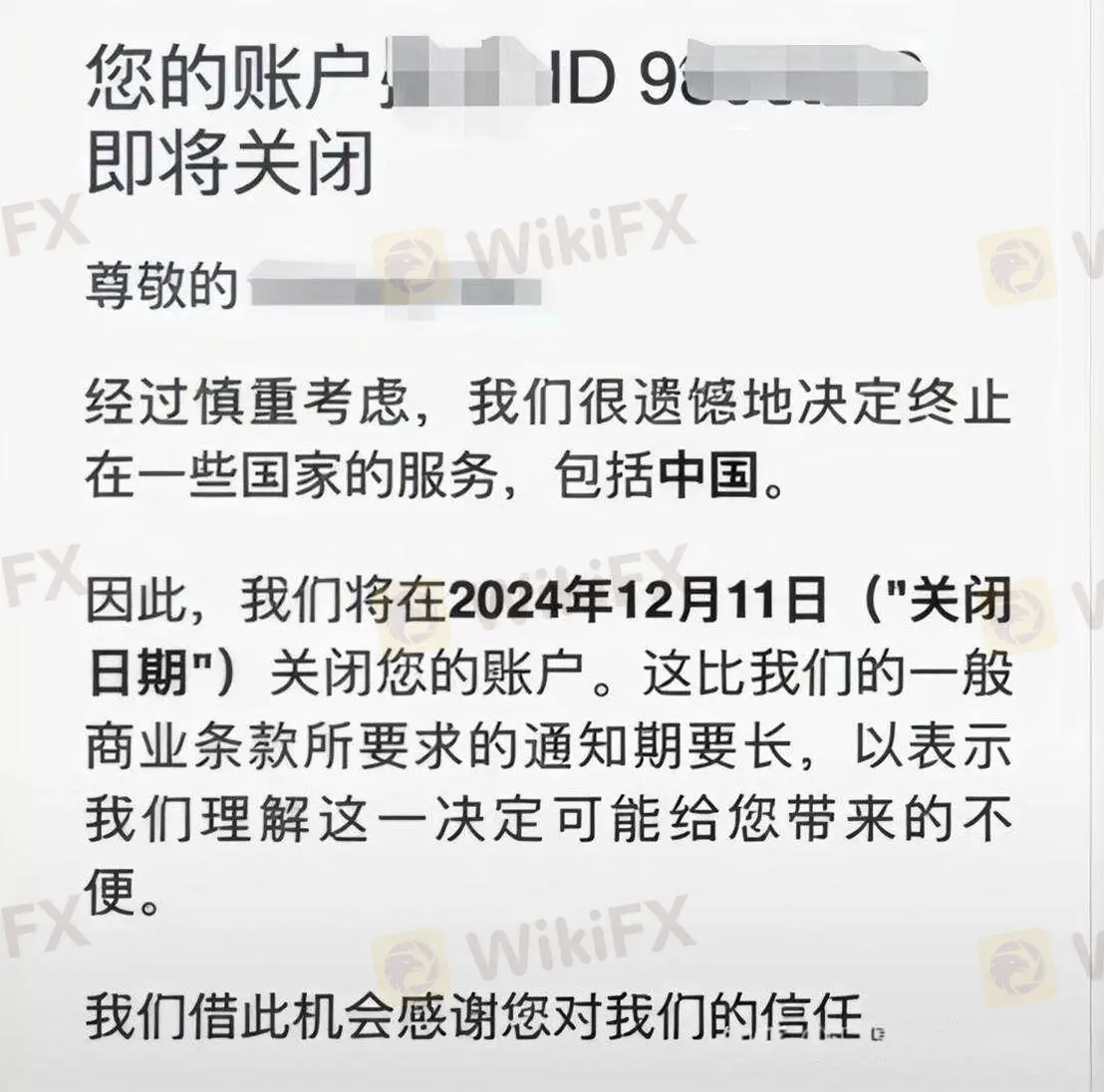
Task: Click the bold date 2024年12月11日
Action: [638, 601]
